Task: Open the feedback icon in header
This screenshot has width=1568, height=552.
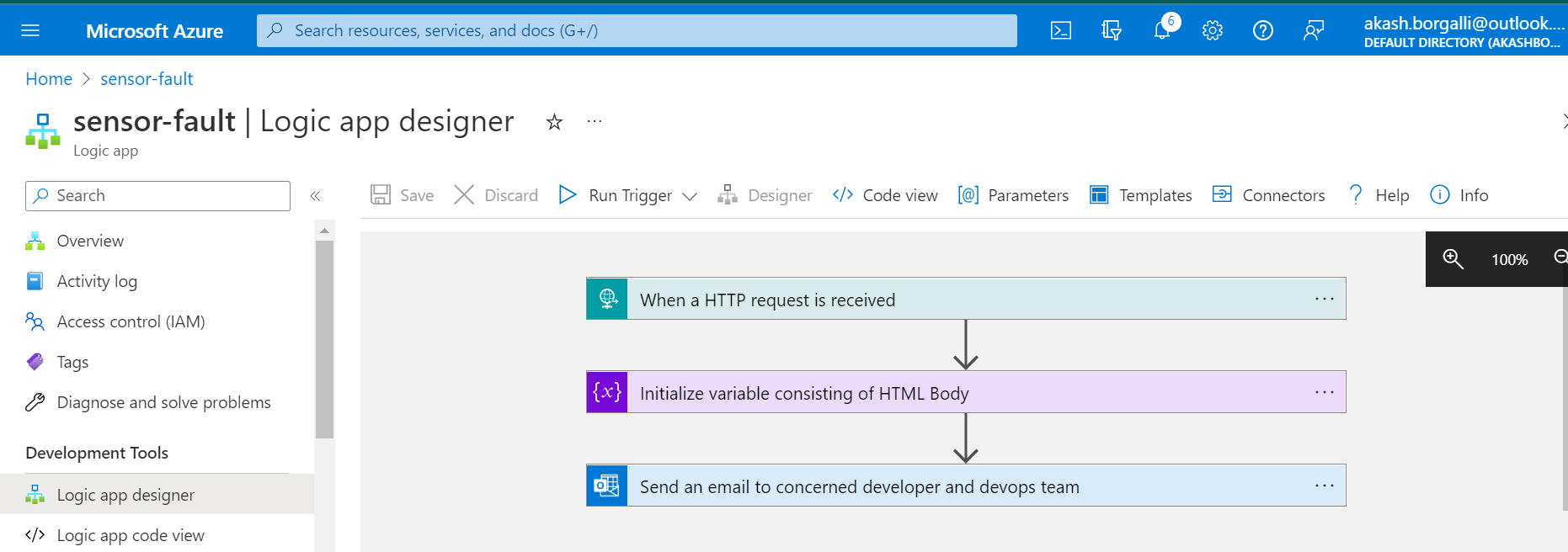Action: coord(1314,31)
